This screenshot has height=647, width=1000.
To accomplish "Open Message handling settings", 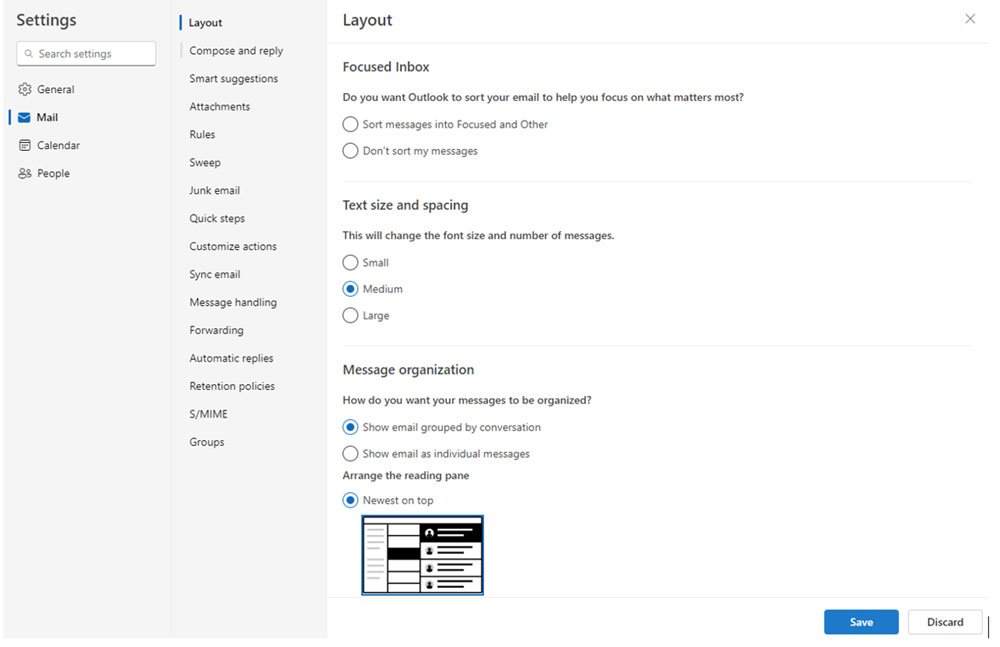I will (x=233, y=302).
